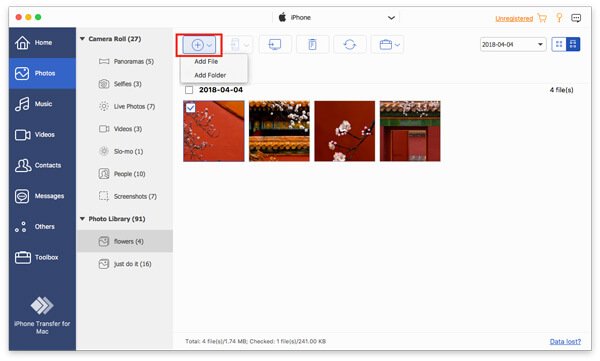The width and height of the screenshot is (600, 361).
Task: Collapse the Camera Roll (27) tree
Action: pos(82,39)
